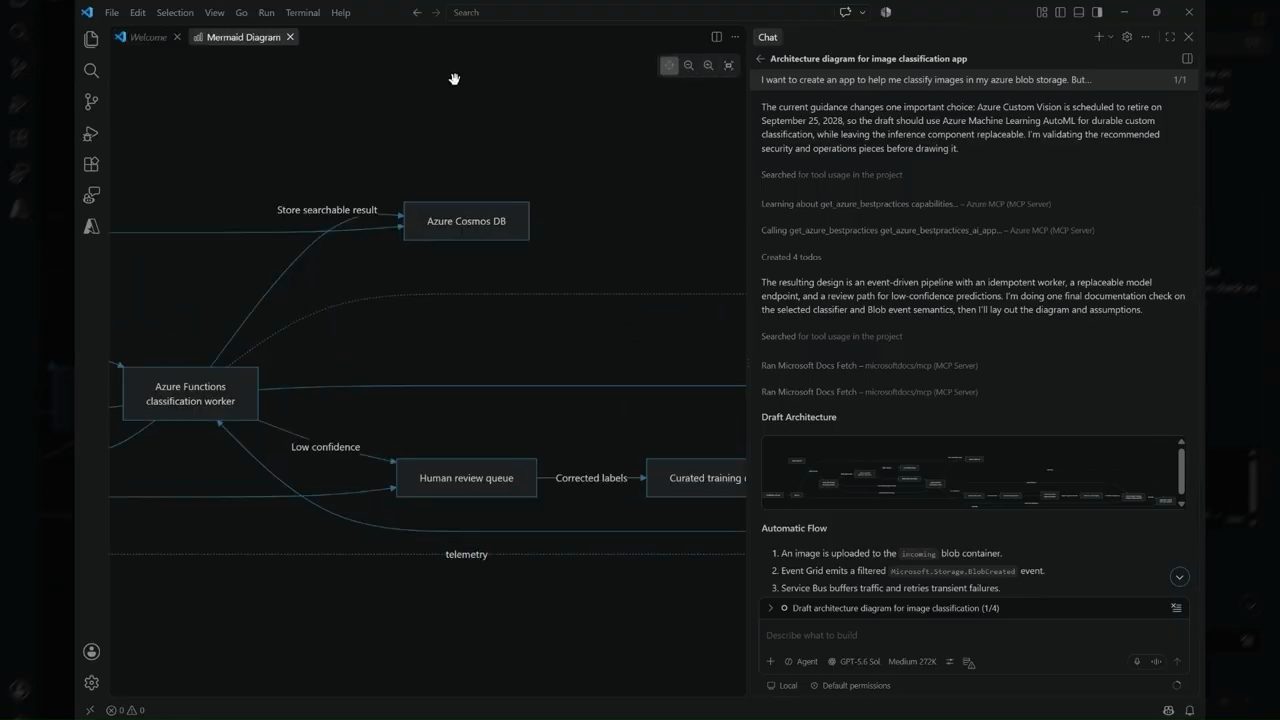
Task: Go back to the chat sessions list
Action: (760, 59)
